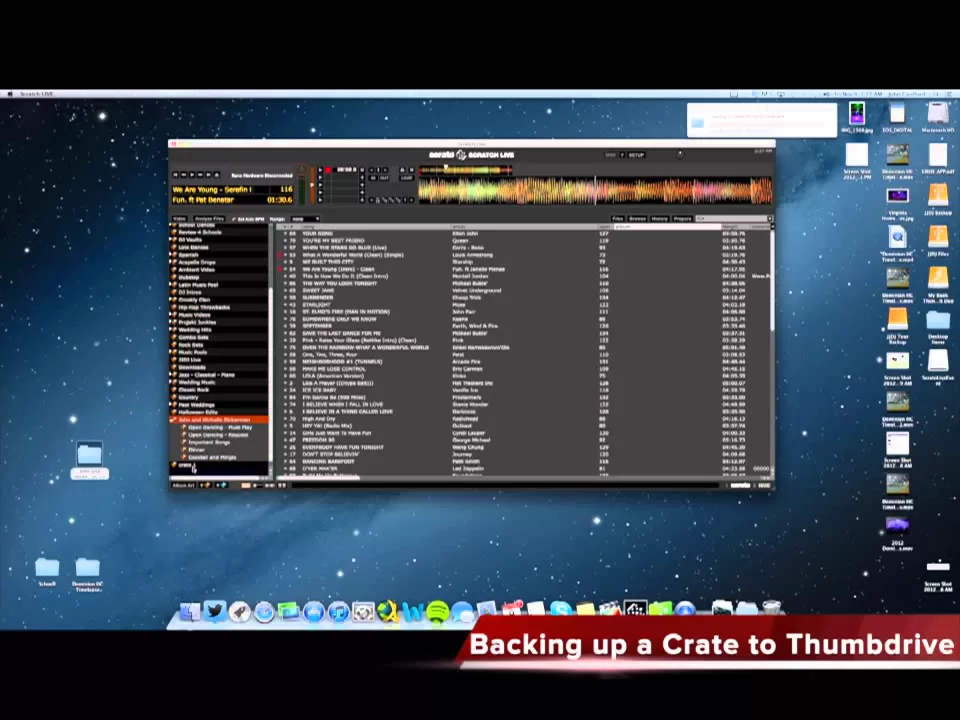Select the Important Songs subcrate
The width and height of the screenshot is (960, 720).
click(209, 442)
